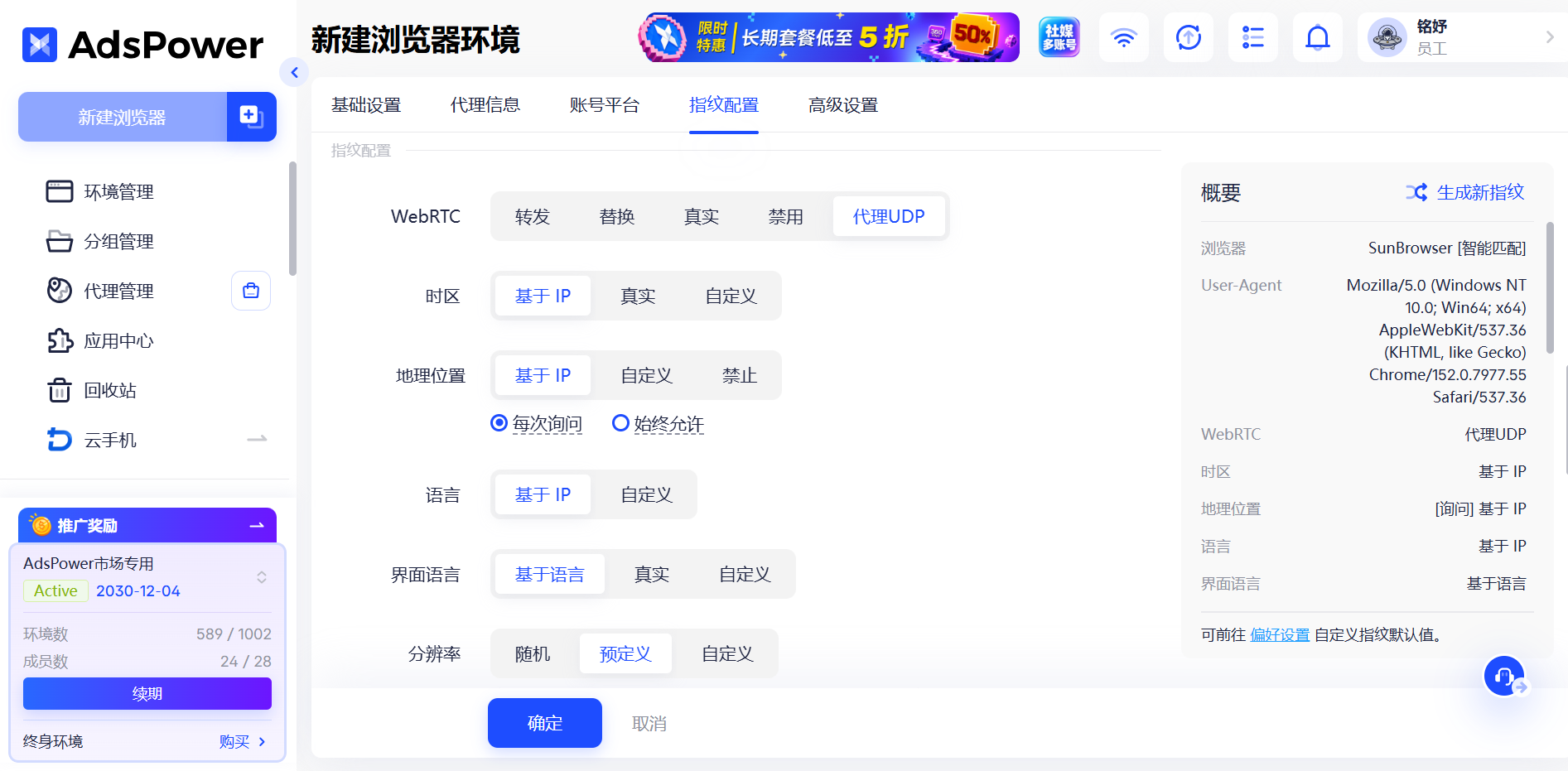Click the 购买 chevron for 终身环境
This screenshot has height=771, width=1568.
[x=263, y=741]
